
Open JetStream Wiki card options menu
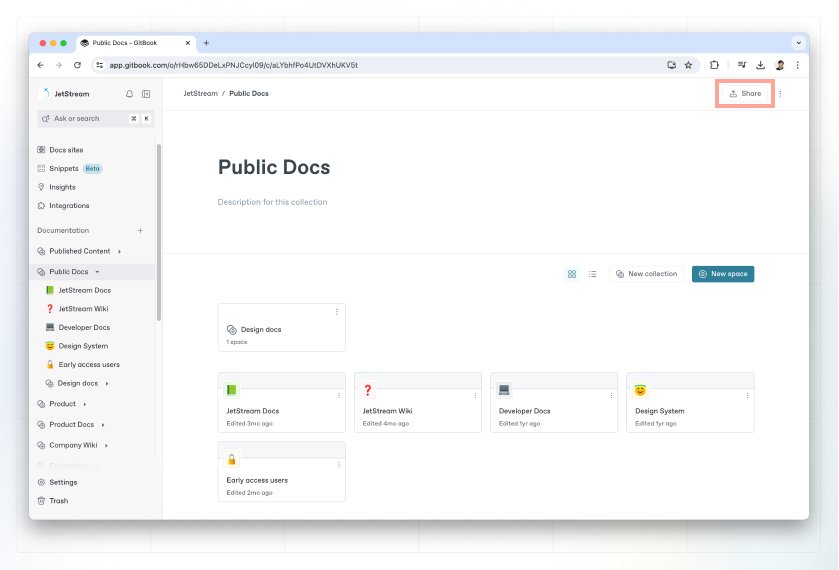[475, 396]
